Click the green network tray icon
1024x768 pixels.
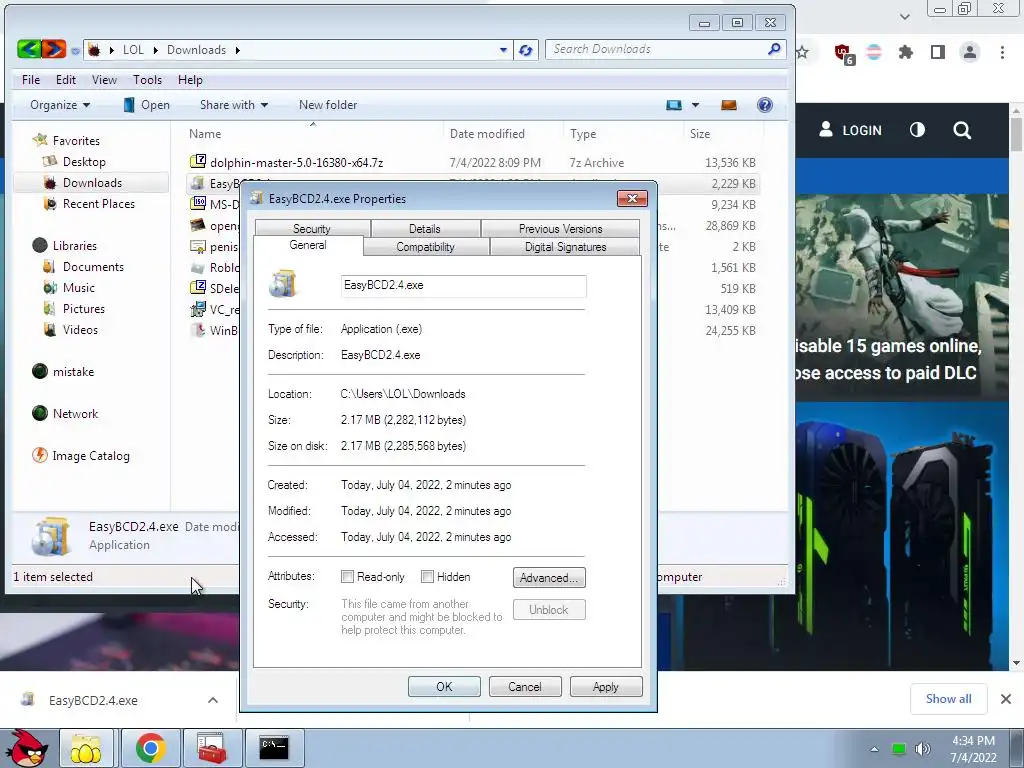click(899, 749)
